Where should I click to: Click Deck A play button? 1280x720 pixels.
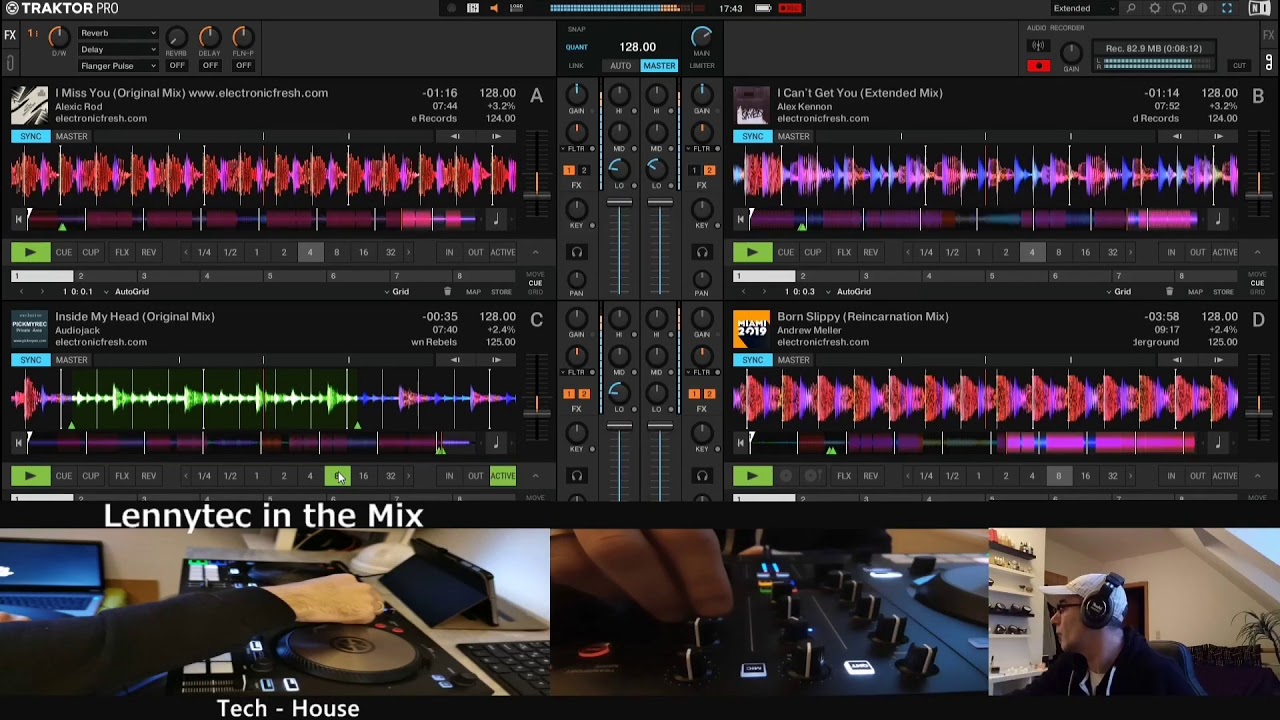pos(30,252)
